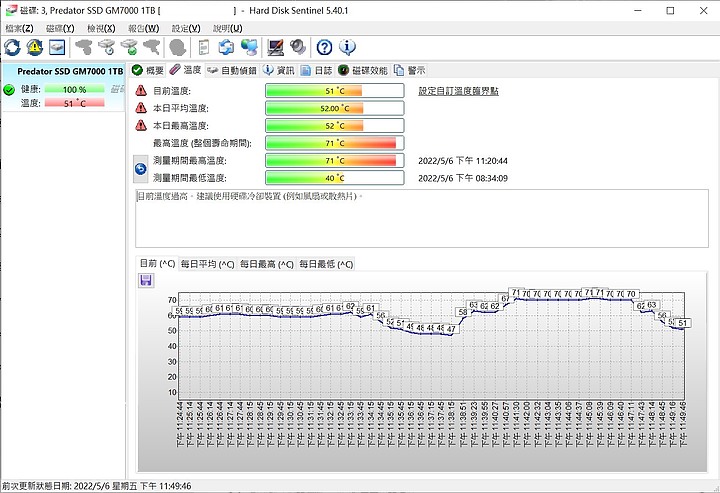Open the 資訊 tab
Screen dimensions: 720x493
tap(279, 70)
